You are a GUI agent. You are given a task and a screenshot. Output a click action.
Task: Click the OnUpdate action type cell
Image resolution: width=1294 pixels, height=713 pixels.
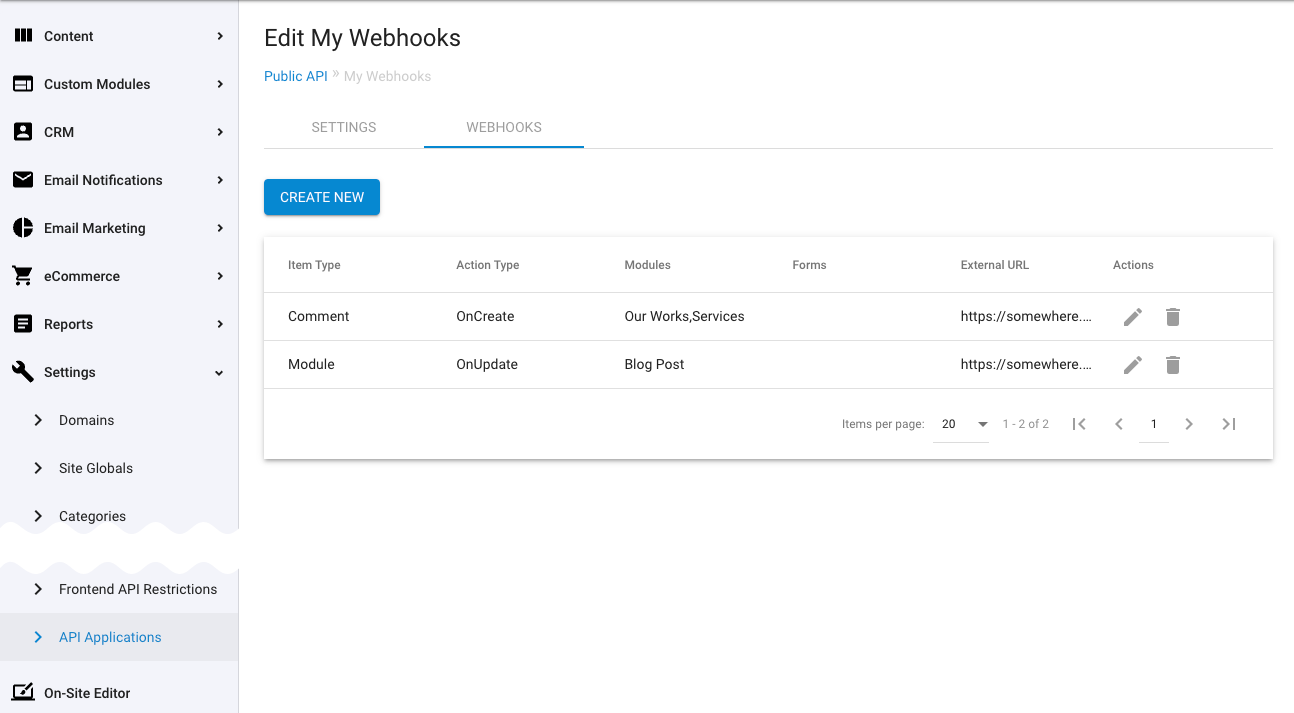tap(487, 364)
